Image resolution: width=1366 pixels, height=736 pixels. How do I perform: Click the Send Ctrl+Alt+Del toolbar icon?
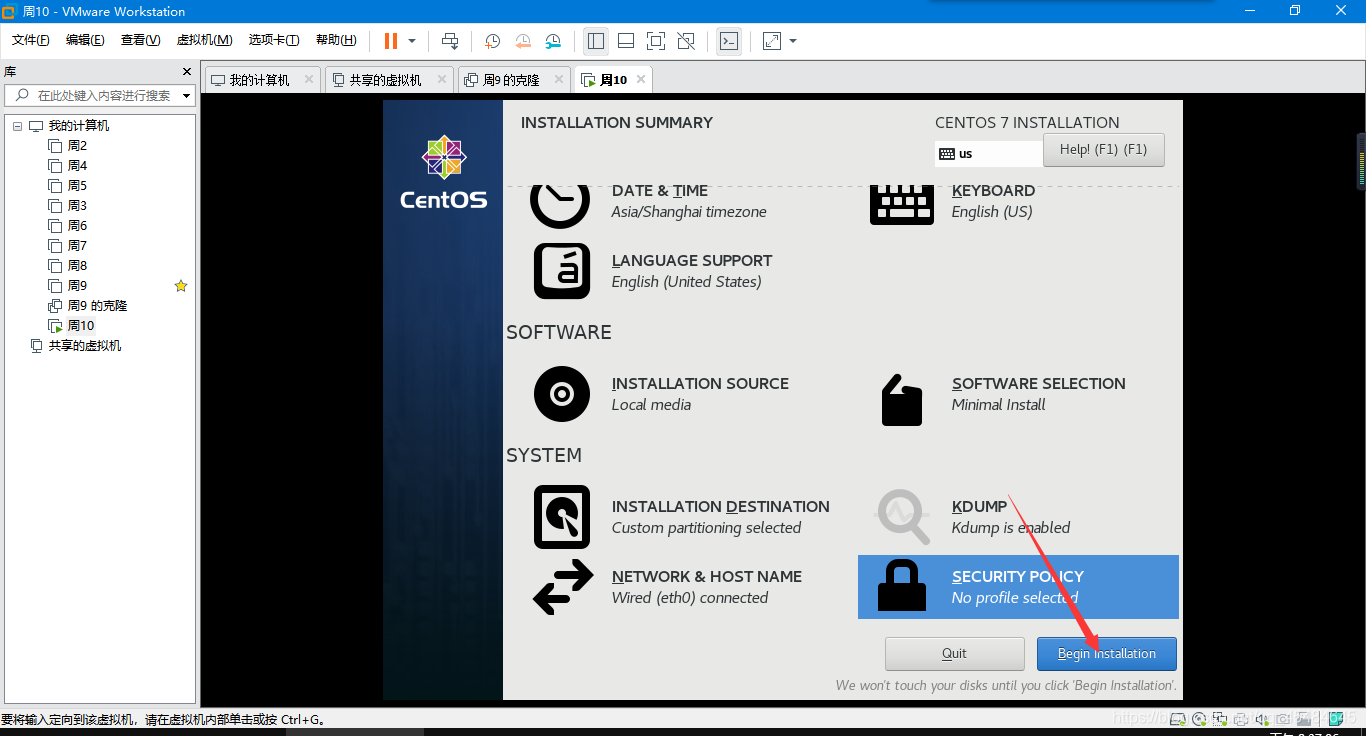pos(450,41)
